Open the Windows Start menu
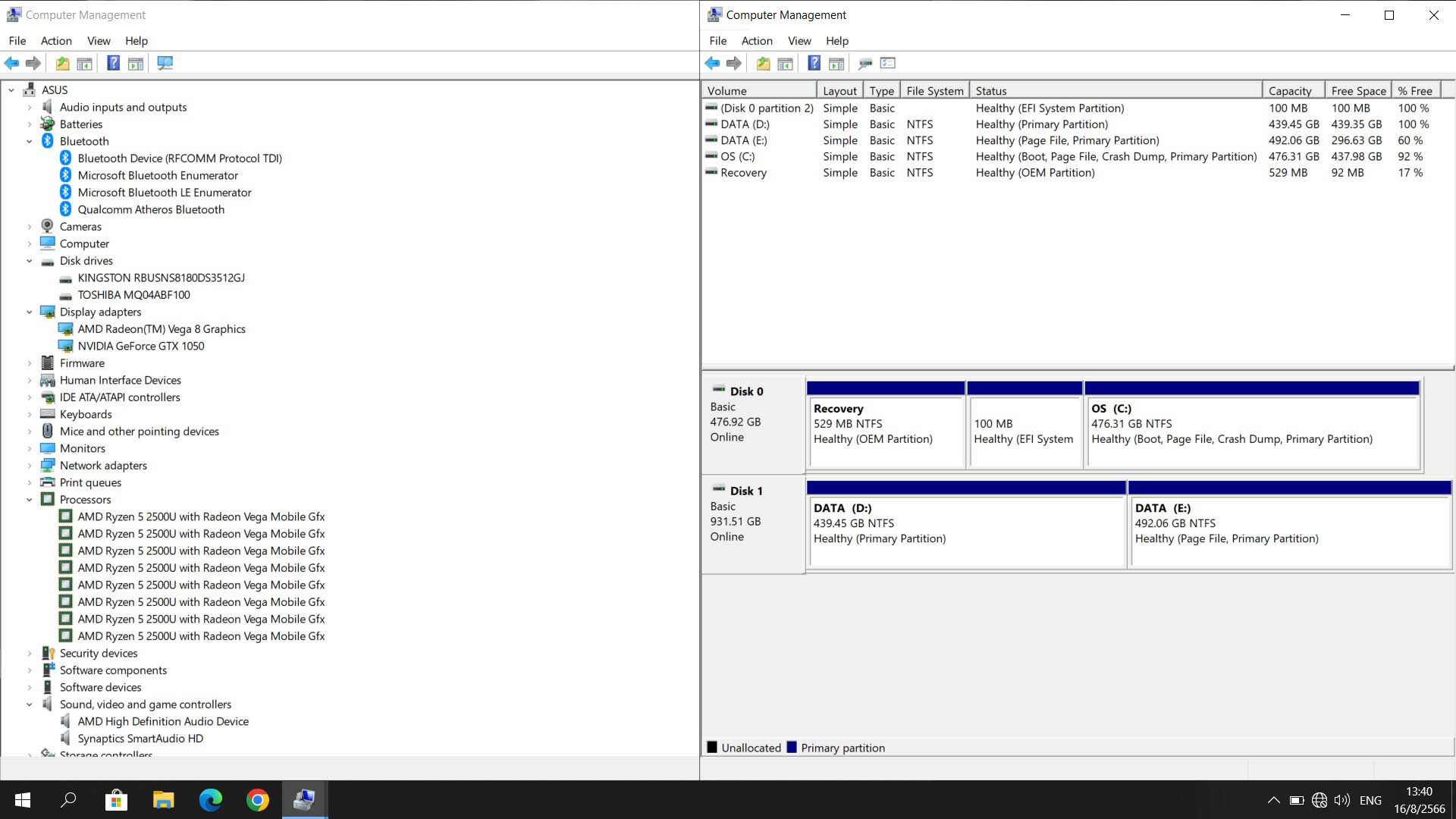Screen dimensions: 1456x819 tap(23, 800)
